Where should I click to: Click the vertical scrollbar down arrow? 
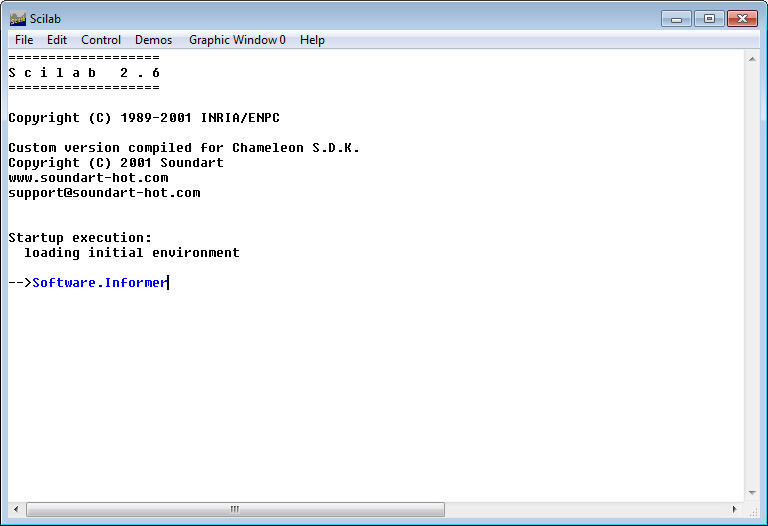(x=752, y=493)
